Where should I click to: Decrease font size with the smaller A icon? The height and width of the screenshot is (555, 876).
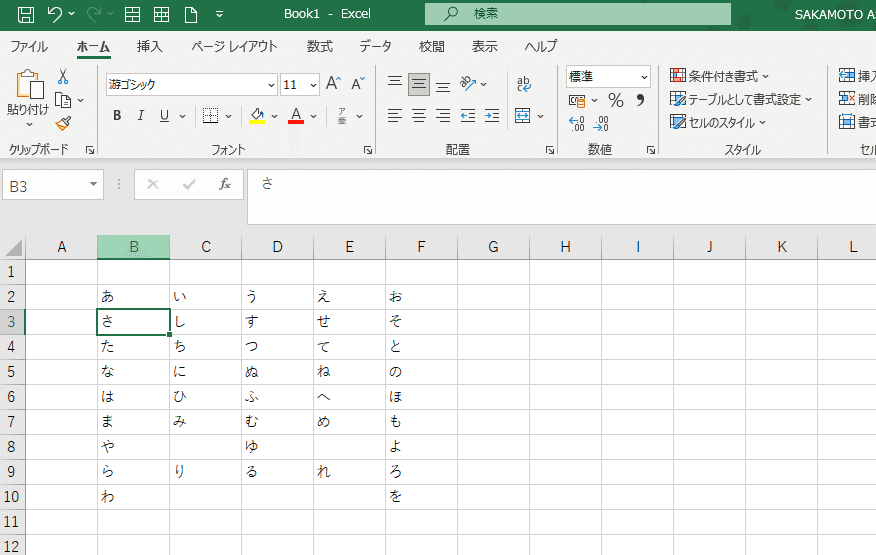[358, 84]
